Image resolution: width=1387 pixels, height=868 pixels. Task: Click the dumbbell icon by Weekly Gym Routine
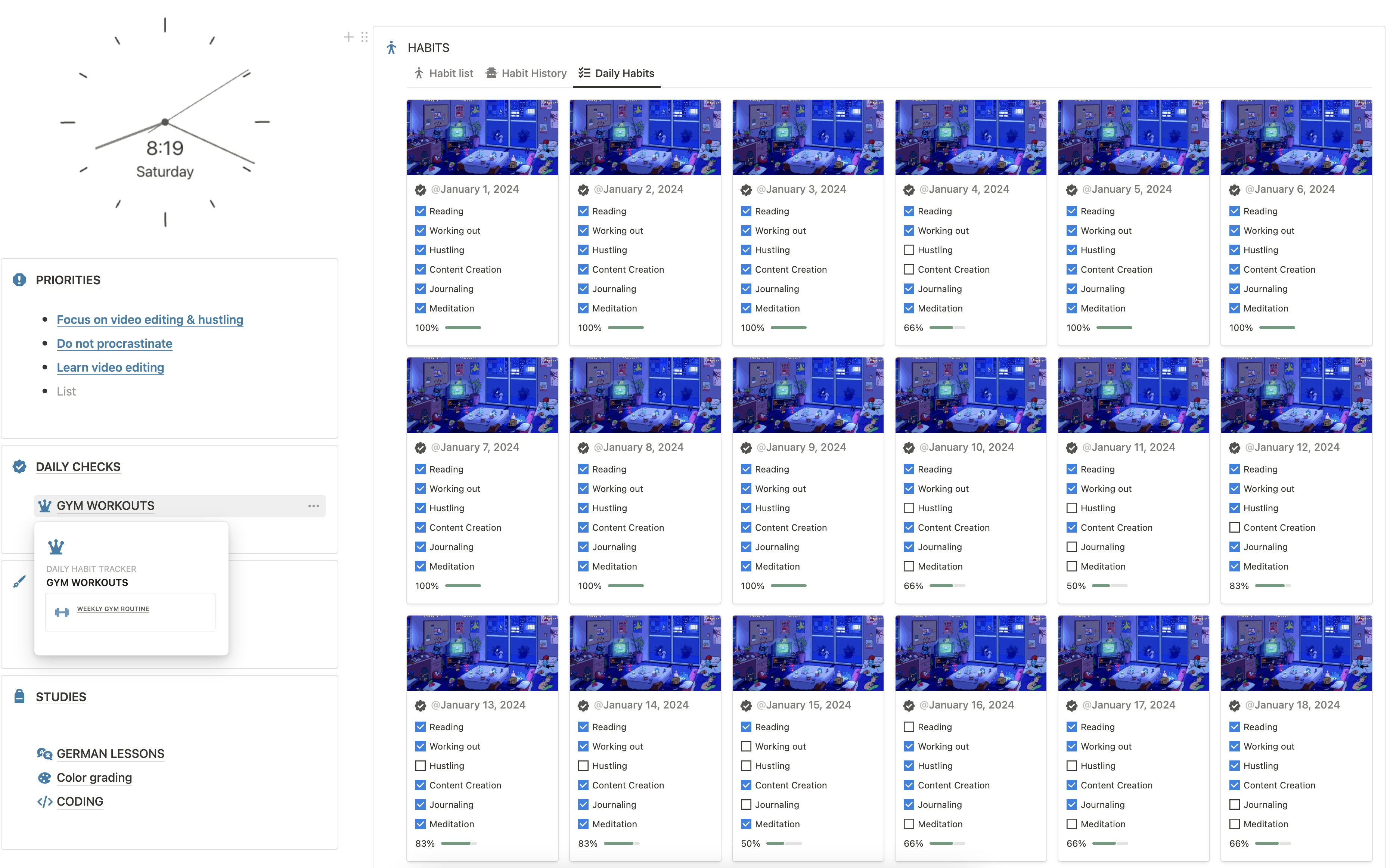62,612
